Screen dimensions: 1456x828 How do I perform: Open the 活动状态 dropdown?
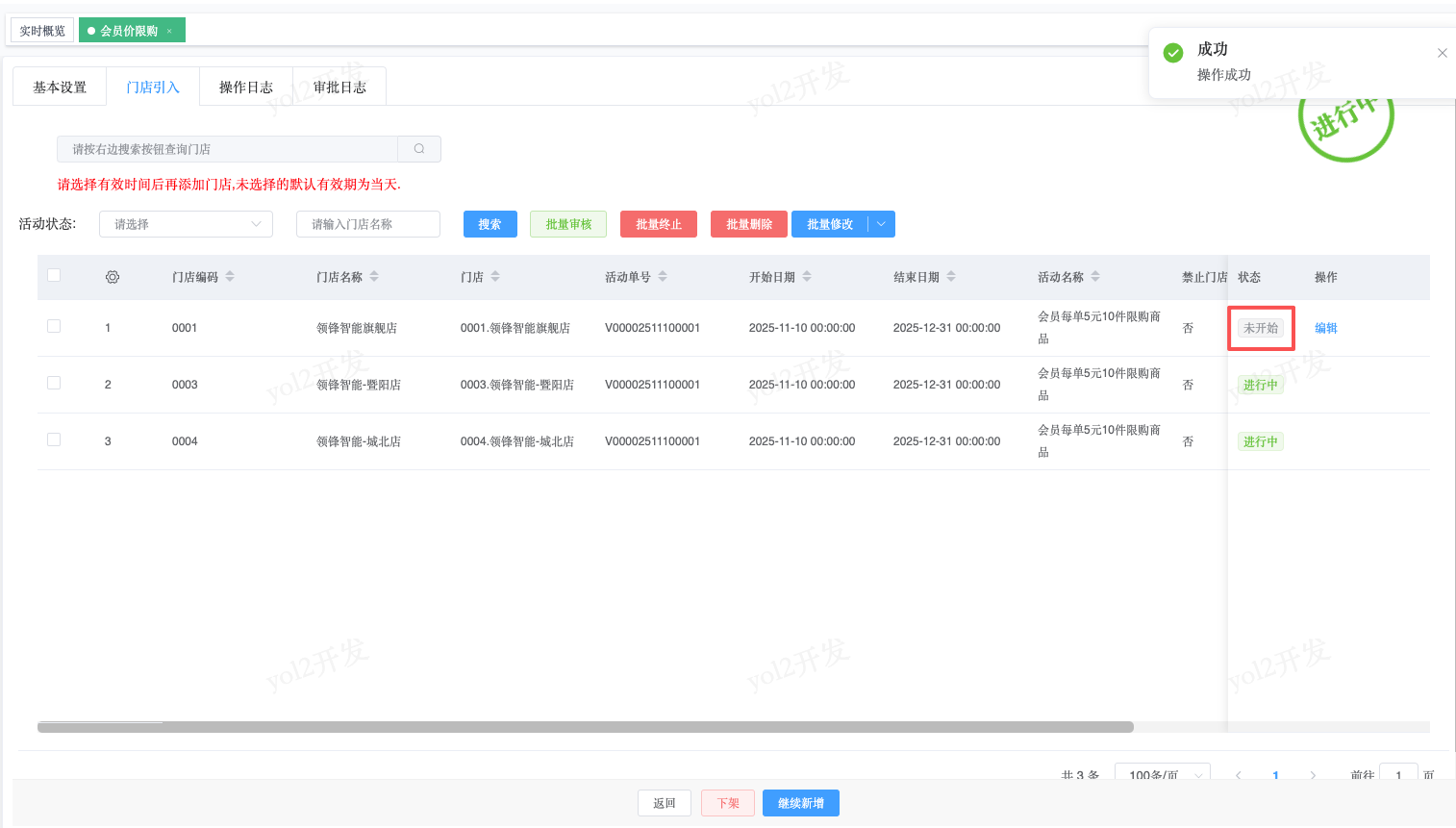pyautogui.click(x=186, y=224)
